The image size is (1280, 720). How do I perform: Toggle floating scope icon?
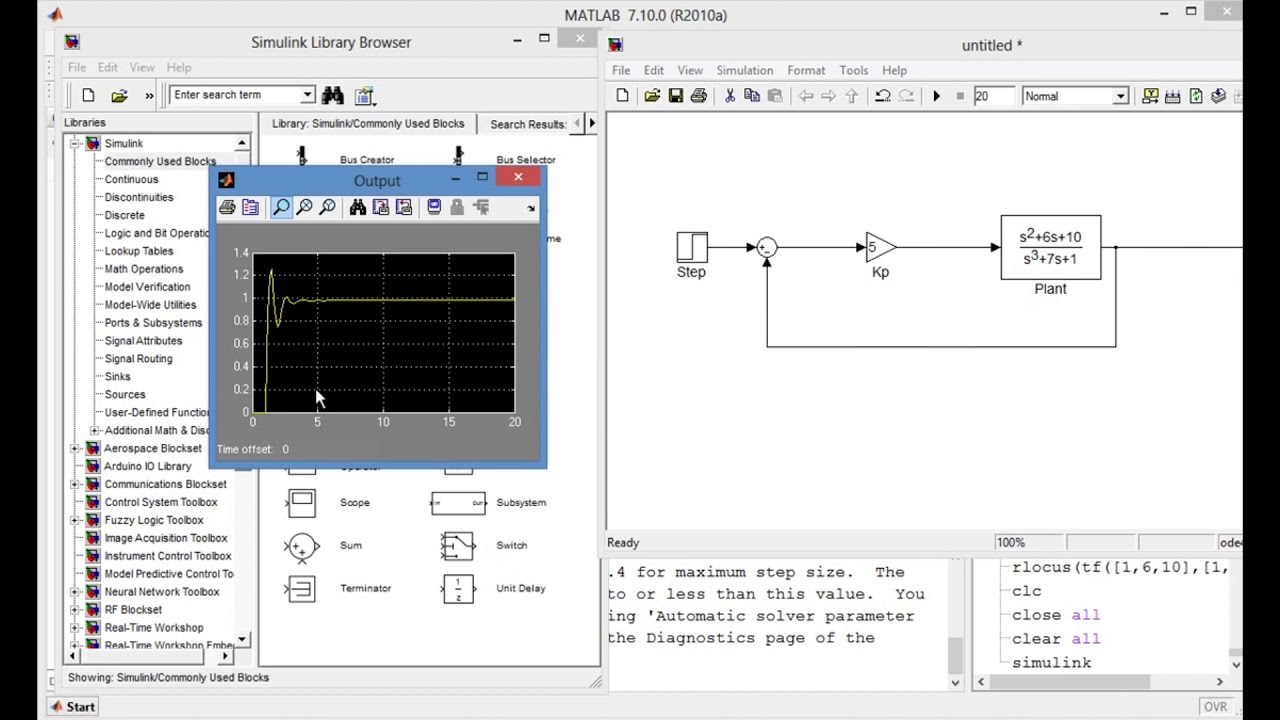coord(434,207)
